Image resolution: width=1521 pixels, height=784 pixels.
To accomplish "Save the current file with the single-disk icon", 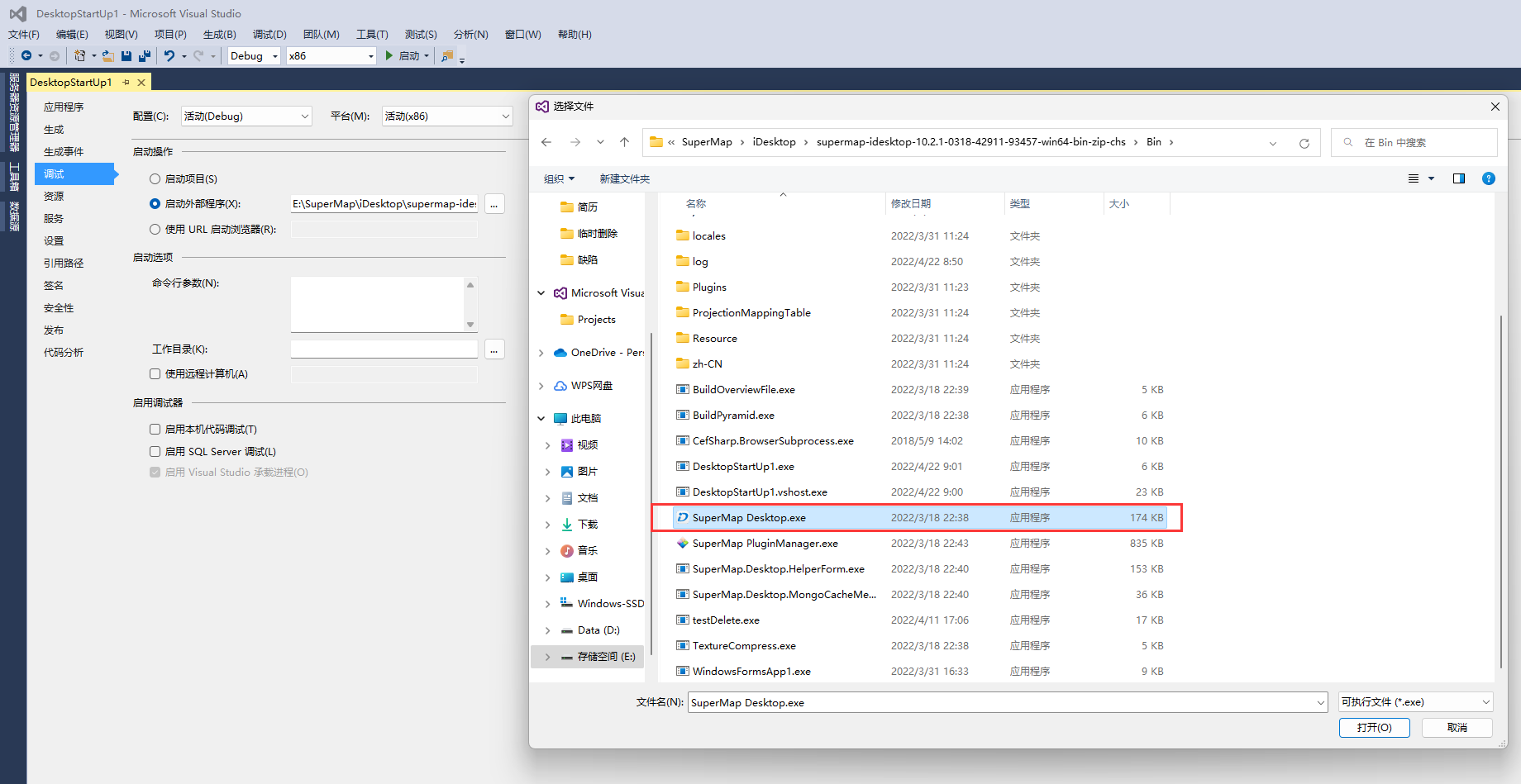I will [x=126, y=56].
